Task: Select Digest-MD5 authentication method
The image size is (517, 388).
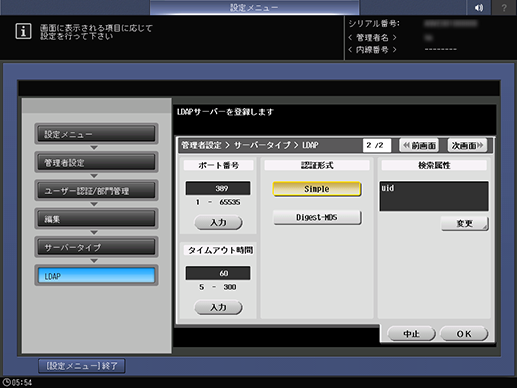Action: [317, 217]
